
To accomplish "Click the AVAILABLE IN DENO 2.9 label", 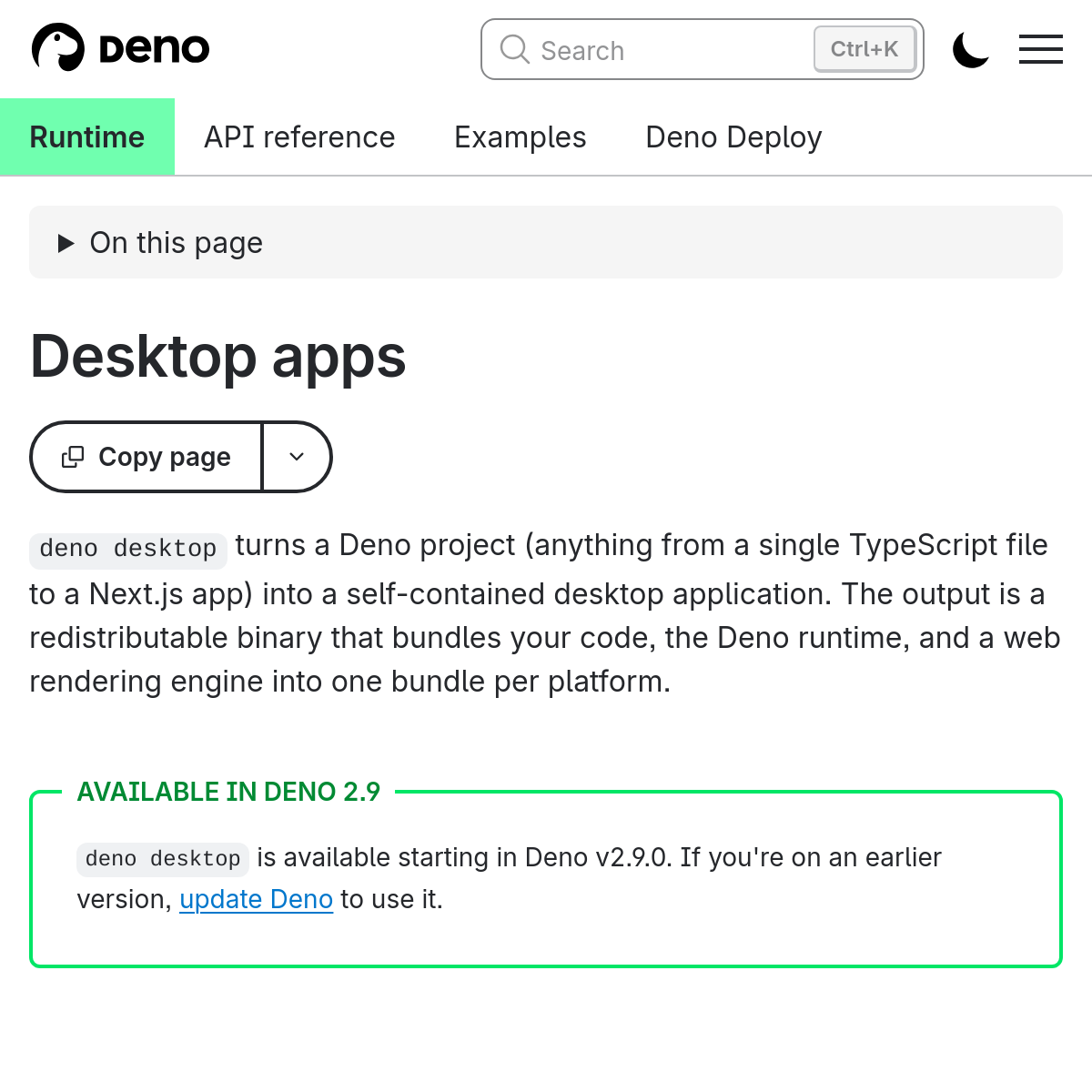I will [x=228, y=792].
